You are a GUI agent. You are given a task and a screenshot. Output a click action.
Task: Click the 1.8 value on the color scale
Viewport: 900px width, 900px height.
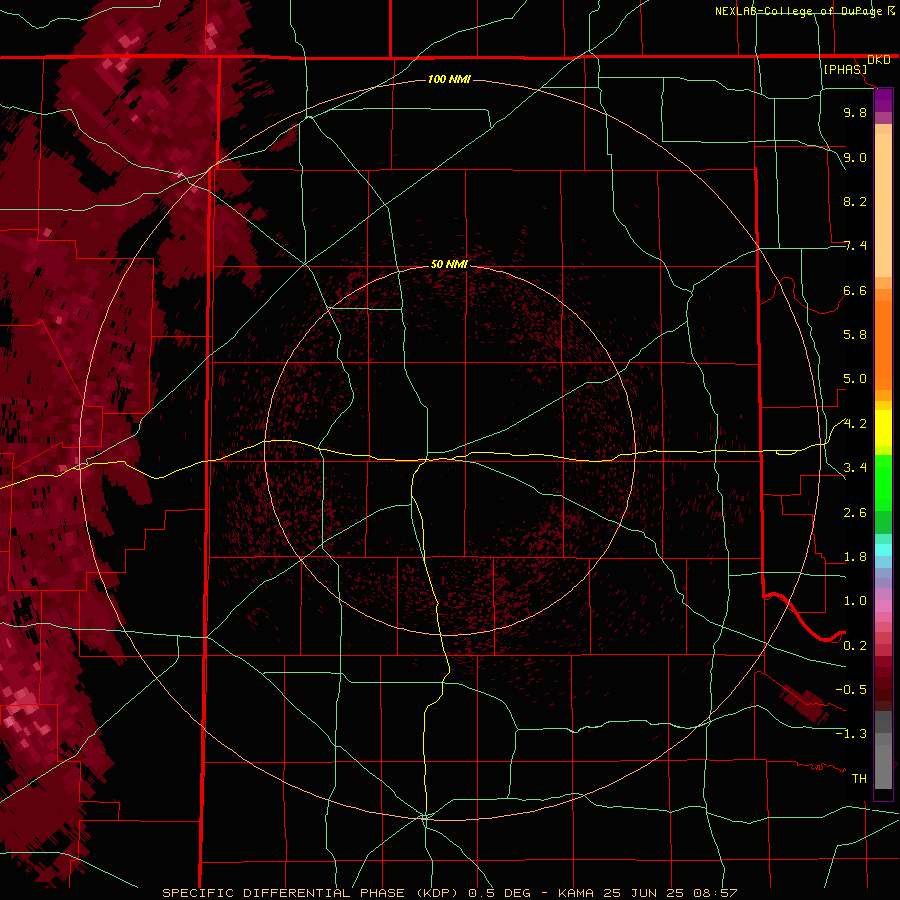(x=855, y=557)
